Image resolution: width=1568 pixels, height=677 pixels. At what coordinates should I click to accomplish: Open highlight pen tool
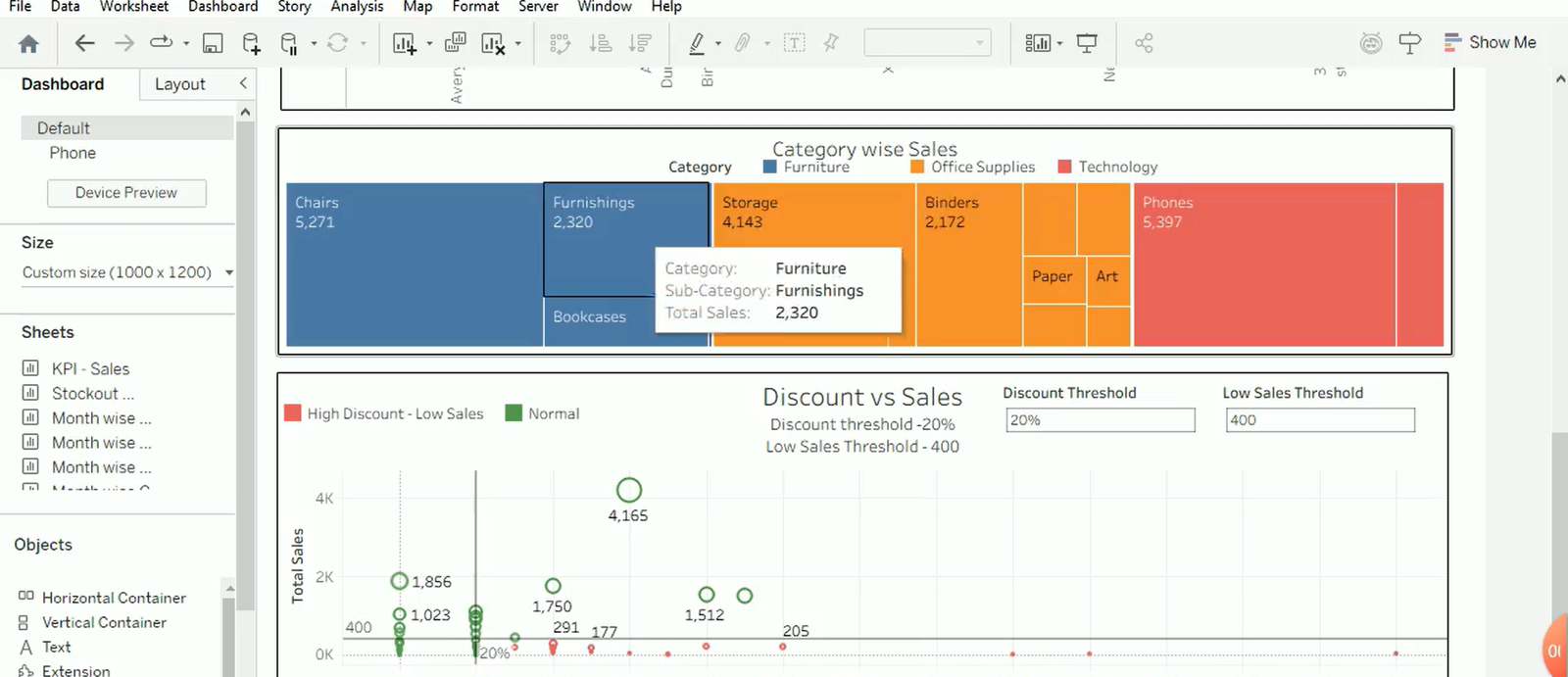point(697,43)
